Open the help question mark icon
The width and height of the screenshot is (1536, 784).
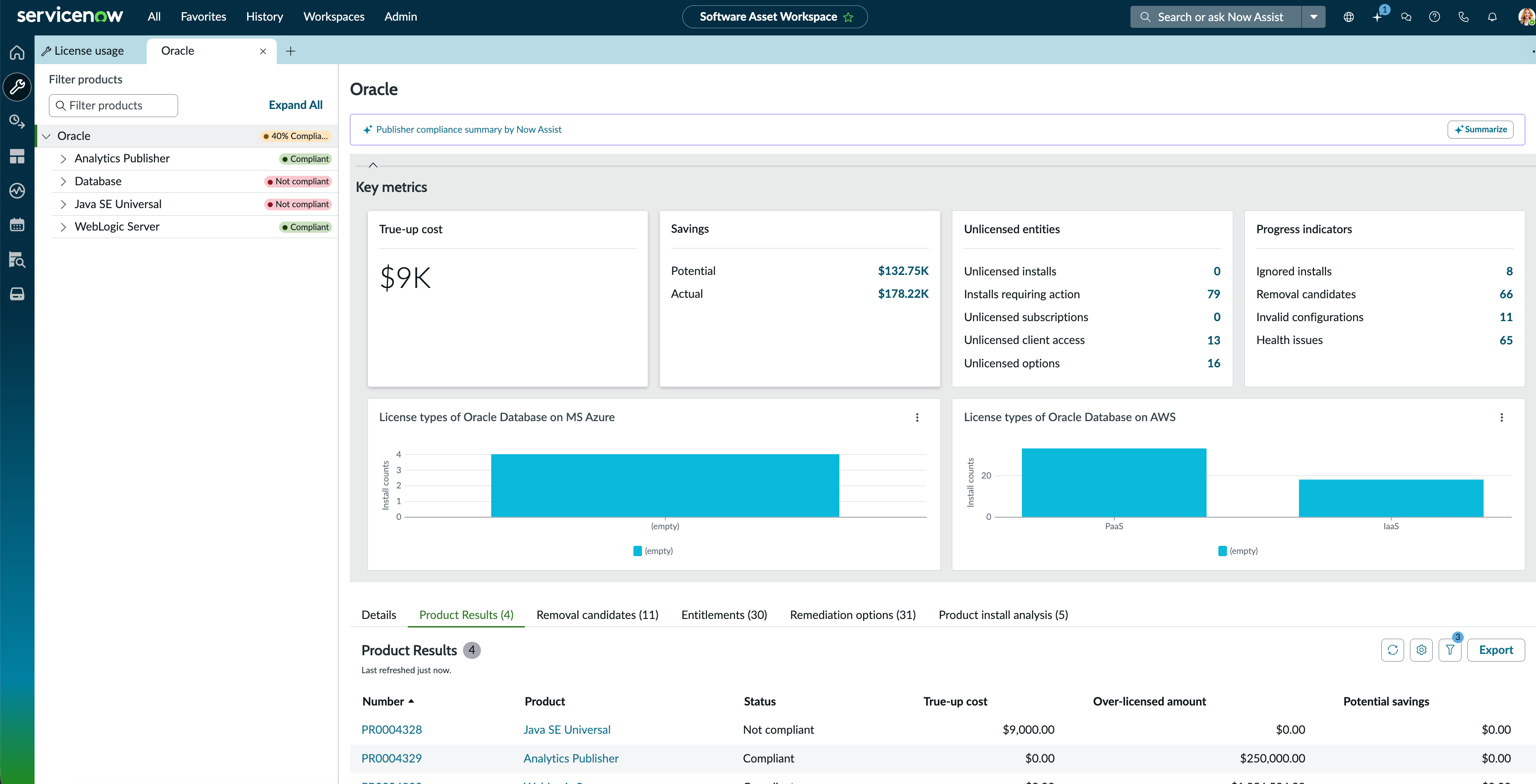[x=1435, y=17]
